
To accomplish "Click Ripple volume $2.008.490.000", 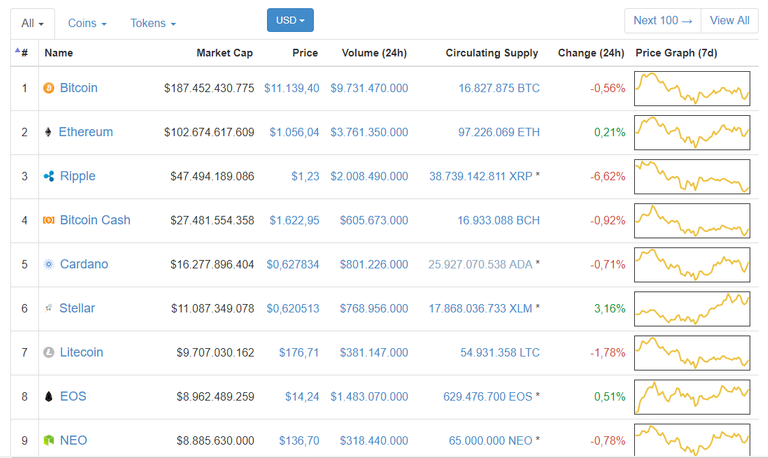I will pyautogui.click(x=369, y=176).
